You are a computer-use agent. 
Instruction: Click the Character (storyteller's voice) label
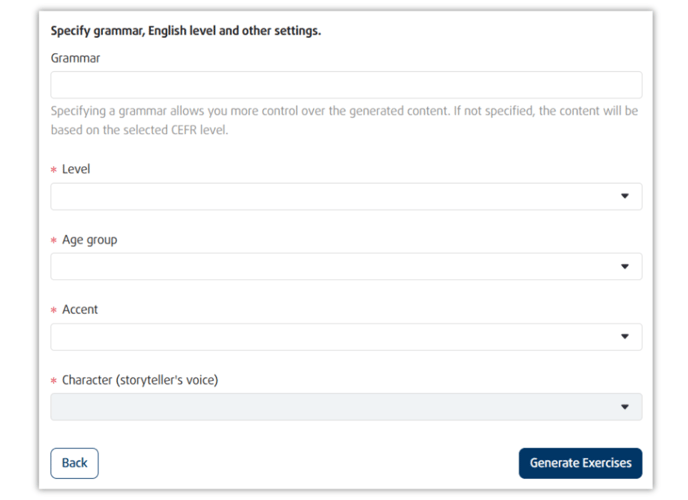pyautogui.click(x=140, y=380)
